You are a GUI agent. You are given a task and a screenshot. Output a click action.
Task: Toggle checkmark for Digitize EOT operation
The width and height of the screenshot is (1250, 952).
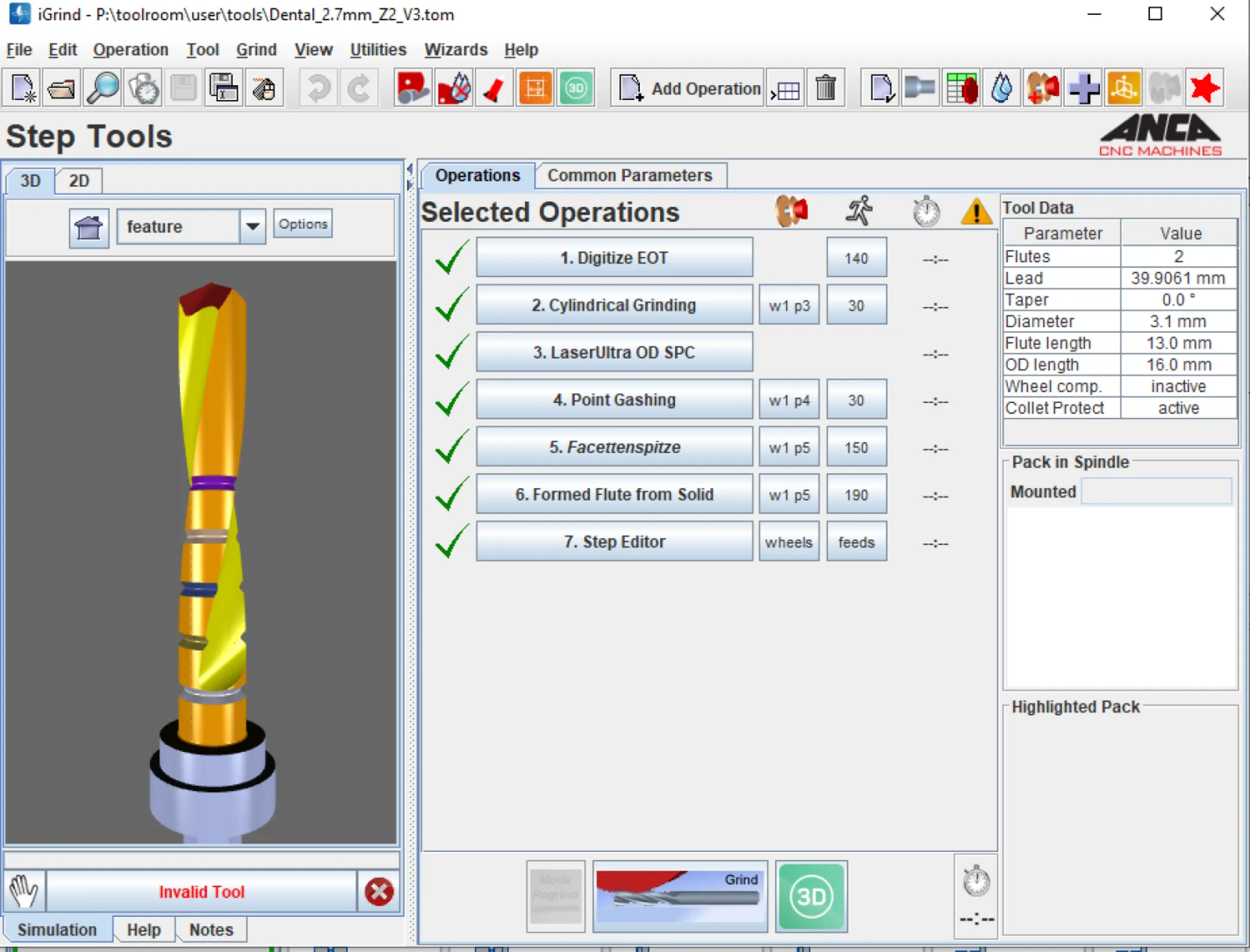pyautogui.click(x=452, y=258)
